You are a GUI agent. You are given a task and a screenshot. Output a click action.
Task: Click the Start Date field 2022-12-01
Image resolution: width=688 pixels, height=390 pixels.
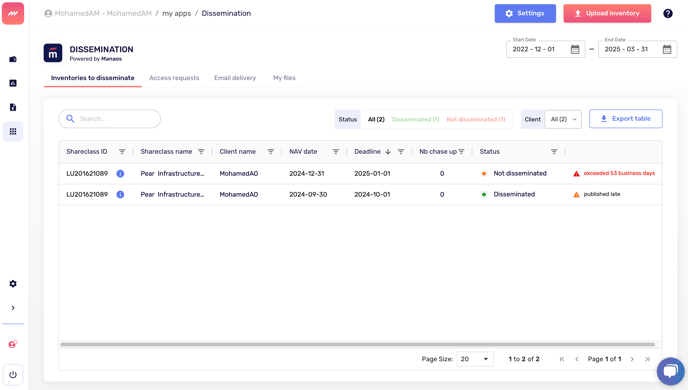545,49
